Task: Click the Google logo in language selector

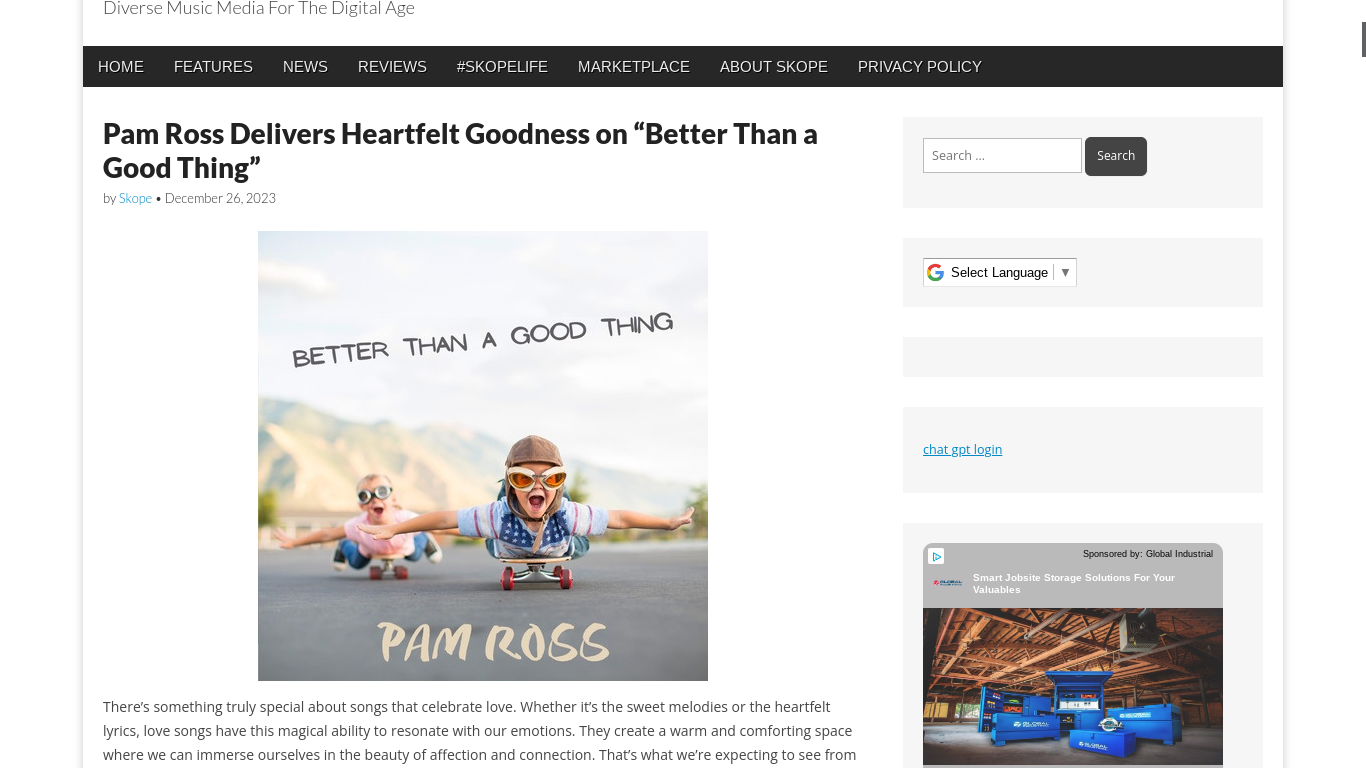Action: tap(935, 272)
